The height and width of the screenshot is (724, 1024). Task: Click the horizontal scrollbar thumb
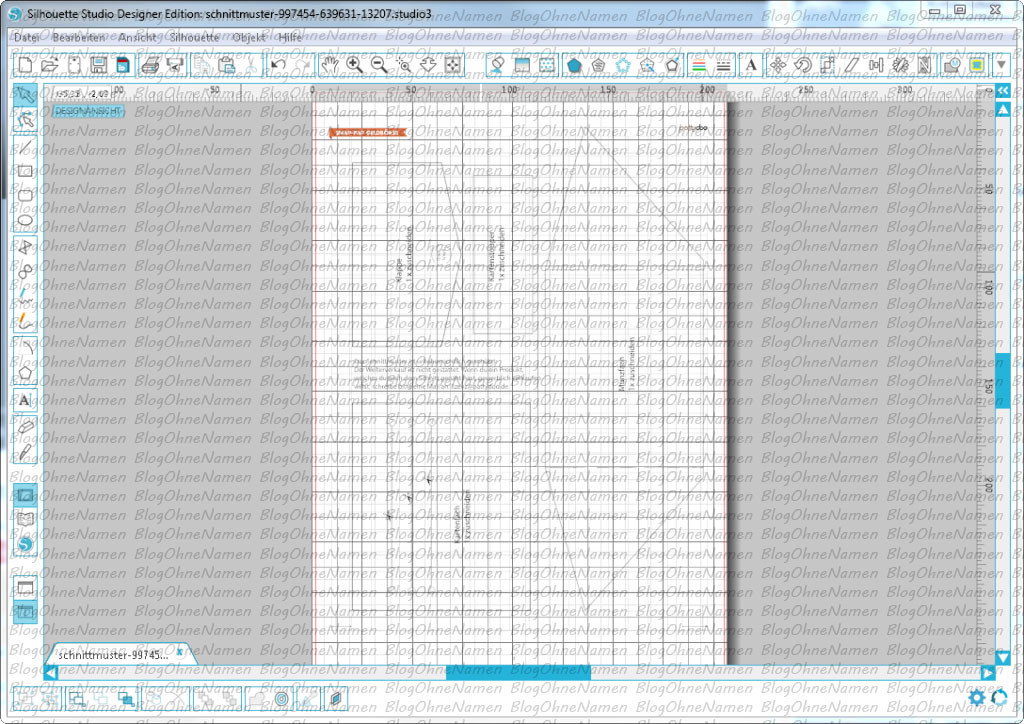pos(517,673)
